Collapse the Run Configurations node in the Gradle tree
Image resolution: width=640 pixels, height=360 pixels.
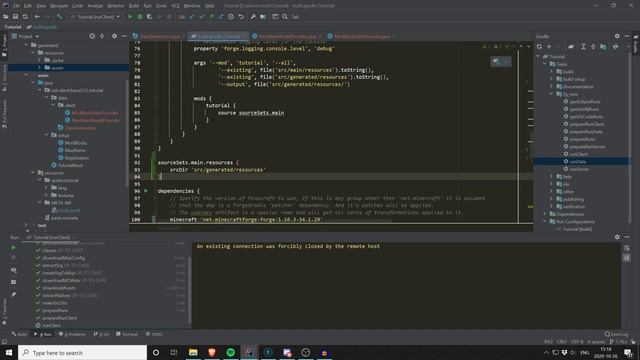click(x=545, y=222)
